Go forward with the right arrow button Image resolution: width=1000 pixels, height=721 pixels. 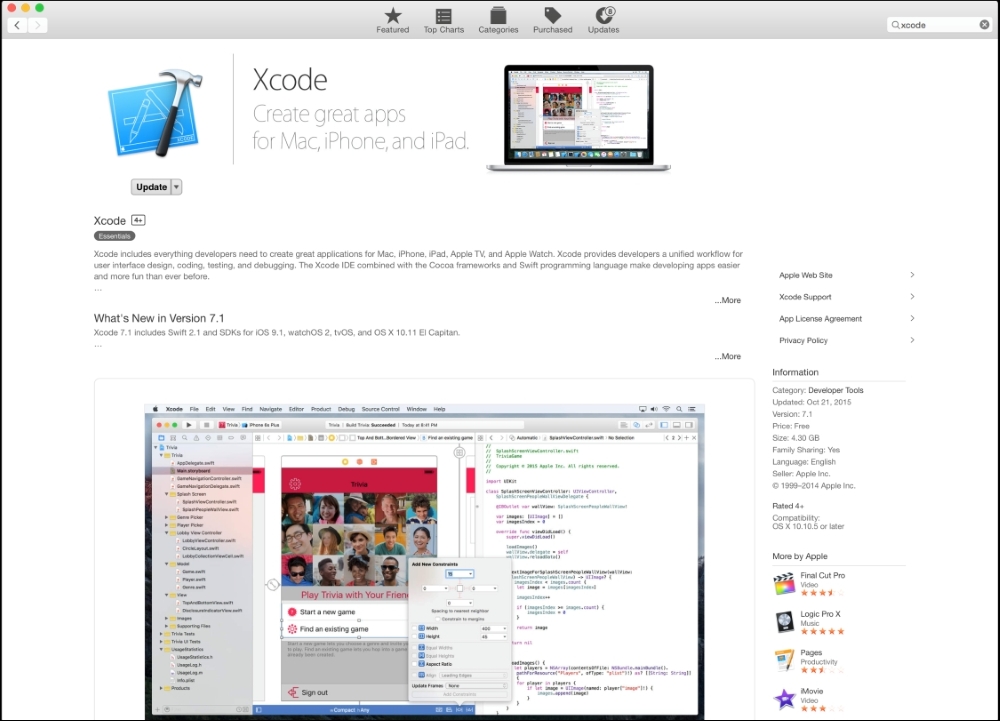pyautogui.click(x=38, y=25)
